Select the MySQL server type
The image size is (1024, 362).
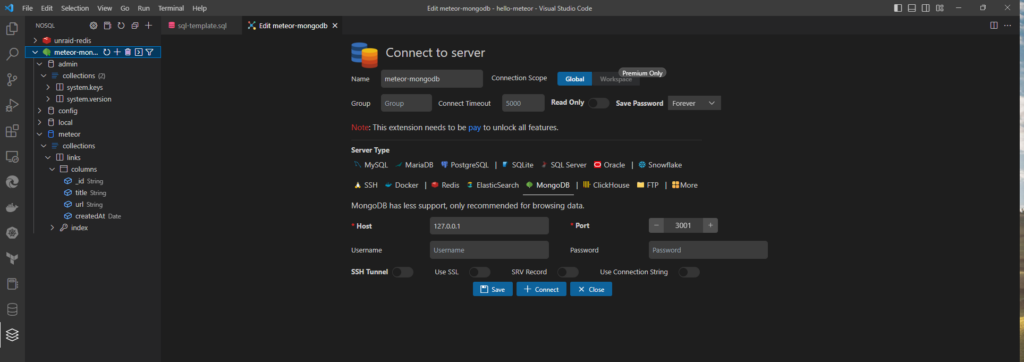click(370, 165)
